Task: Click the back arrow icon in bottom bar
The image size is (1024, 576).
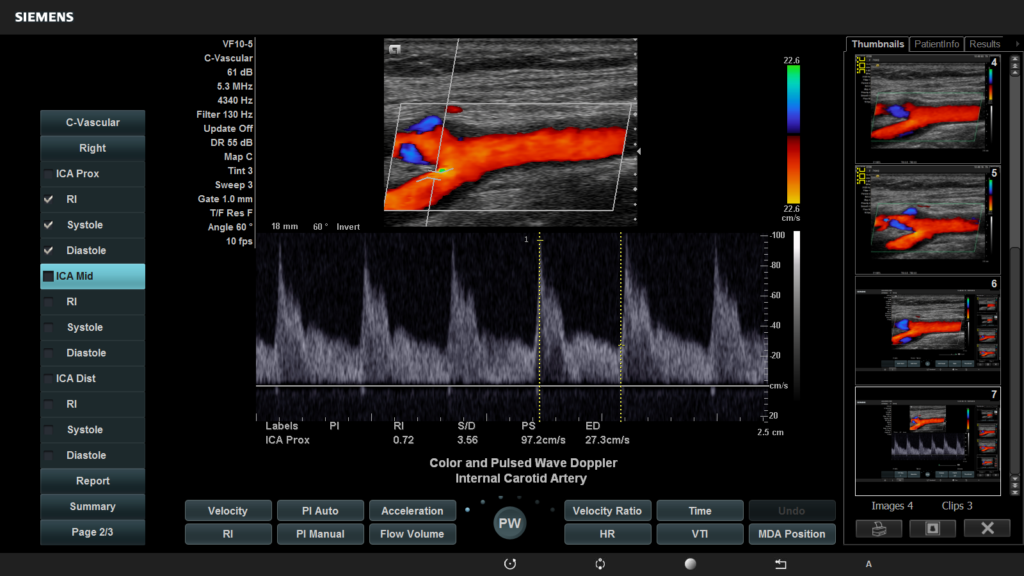Action: (781, 564)
